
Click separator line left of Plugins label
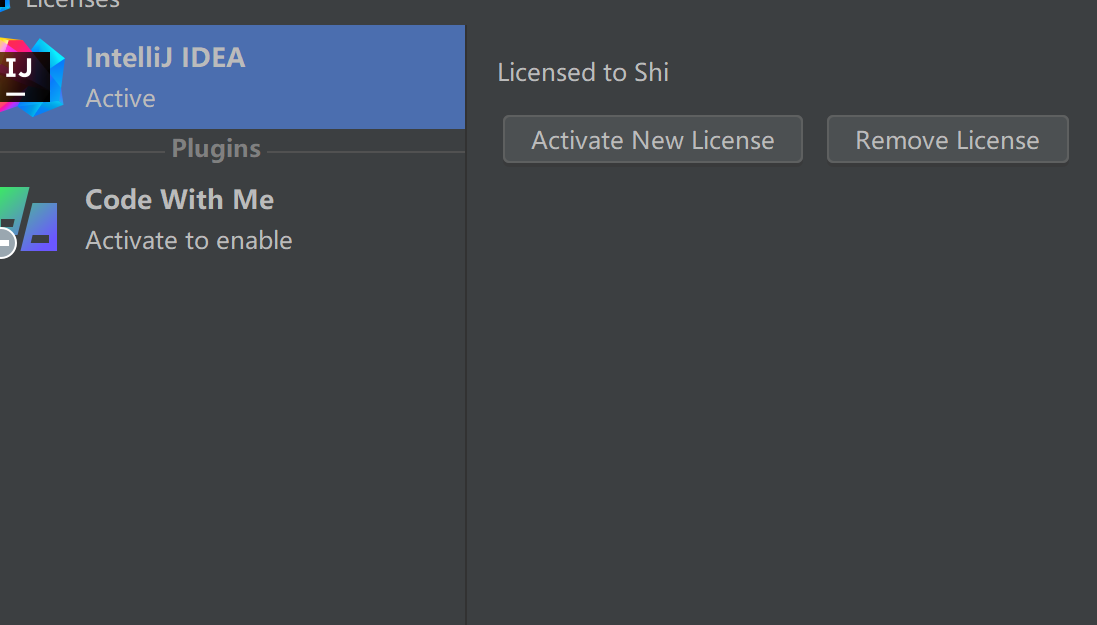pyautogui.click(x=80, y=152)
